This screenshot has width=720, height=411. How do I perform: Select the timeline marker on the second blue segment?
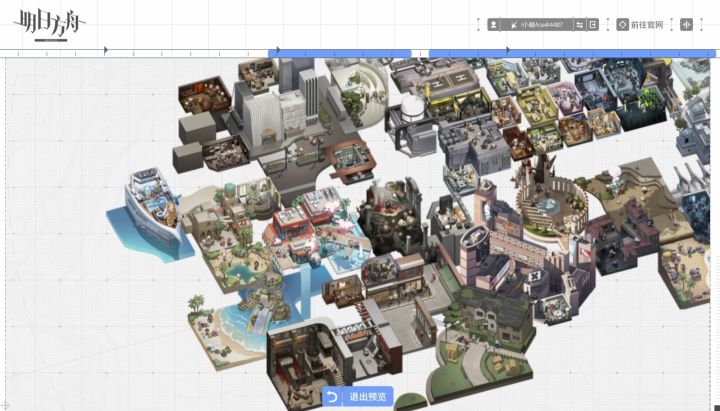508,50
